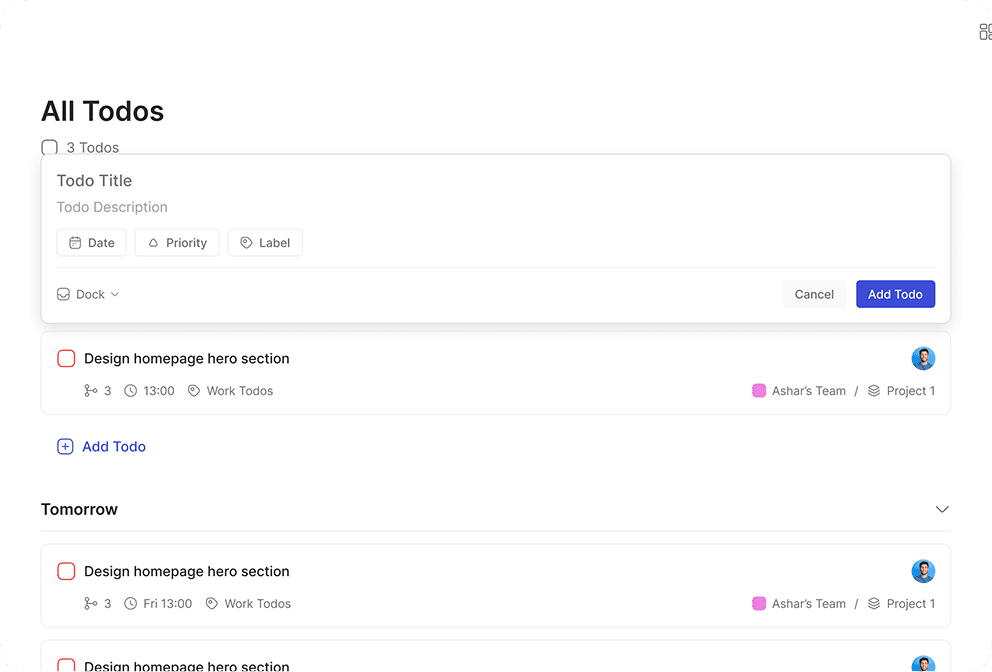Open the Date picker button
This screenshot has height=672, width=992.
point(92,243)
